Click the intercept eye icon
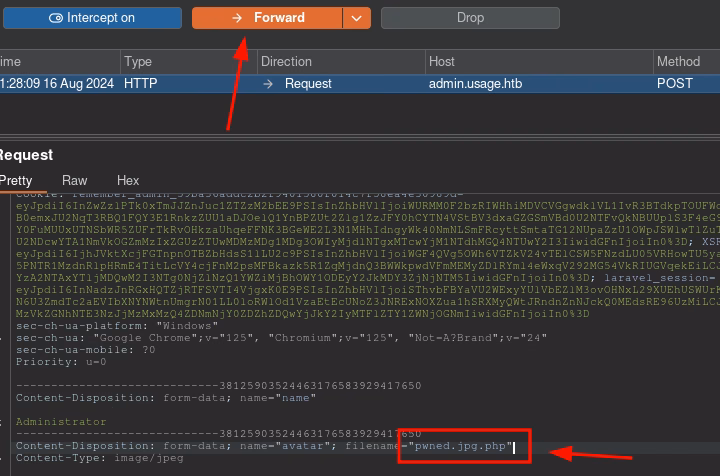This screenshot has width=720, height=476. 56,18
